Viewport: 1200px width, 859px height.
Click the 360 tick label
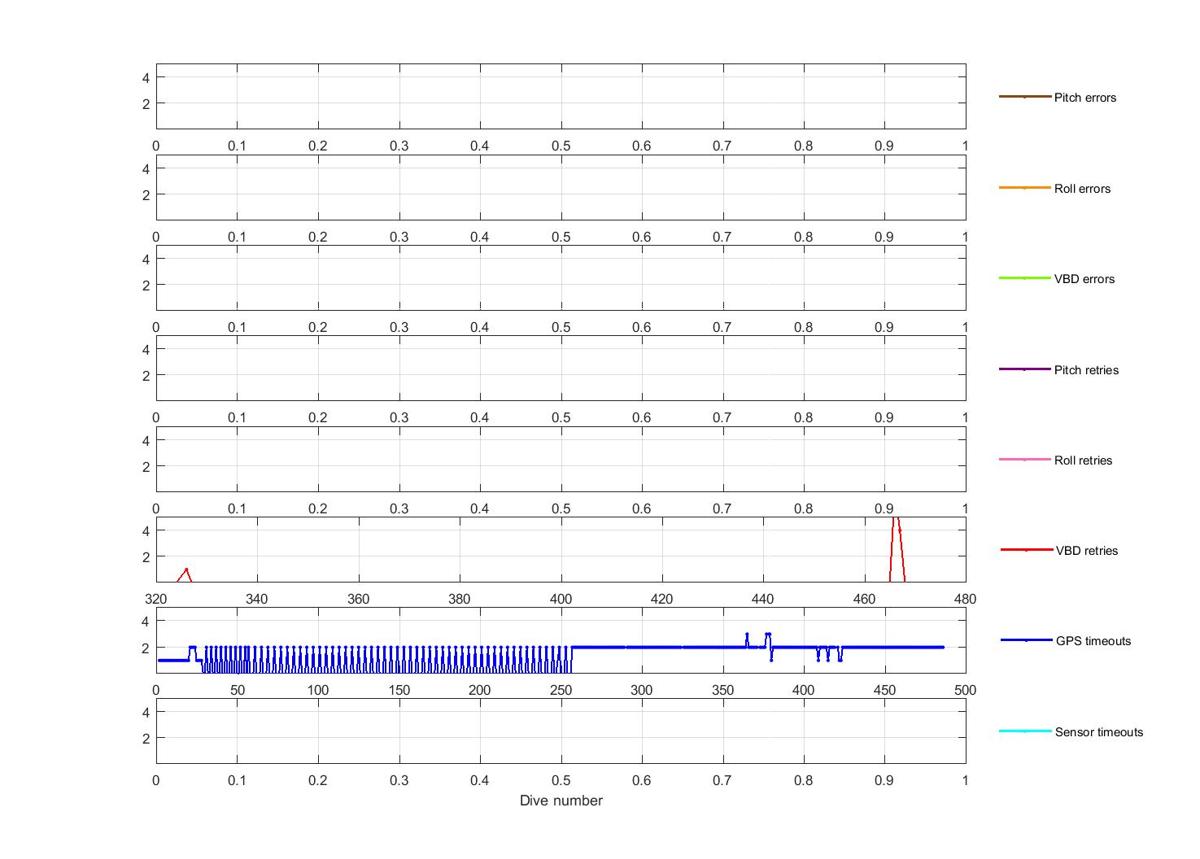(x=358, y=599)
